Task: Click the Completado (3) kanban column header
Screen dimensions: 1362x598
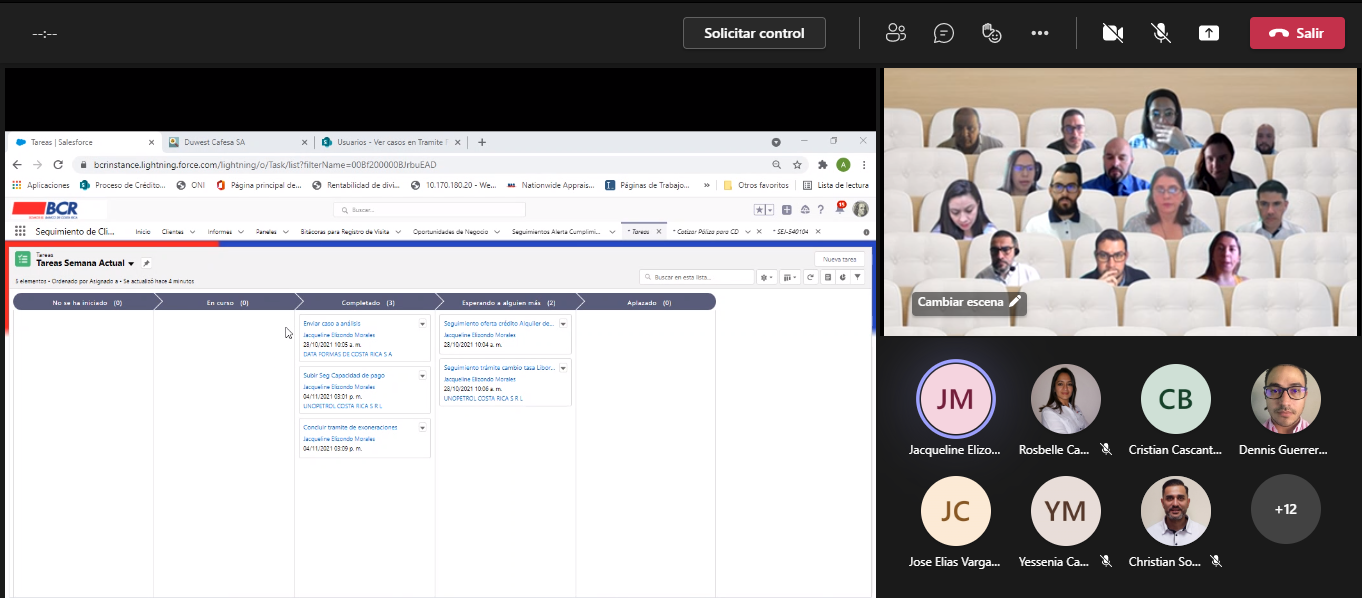Action: (367, 301)
